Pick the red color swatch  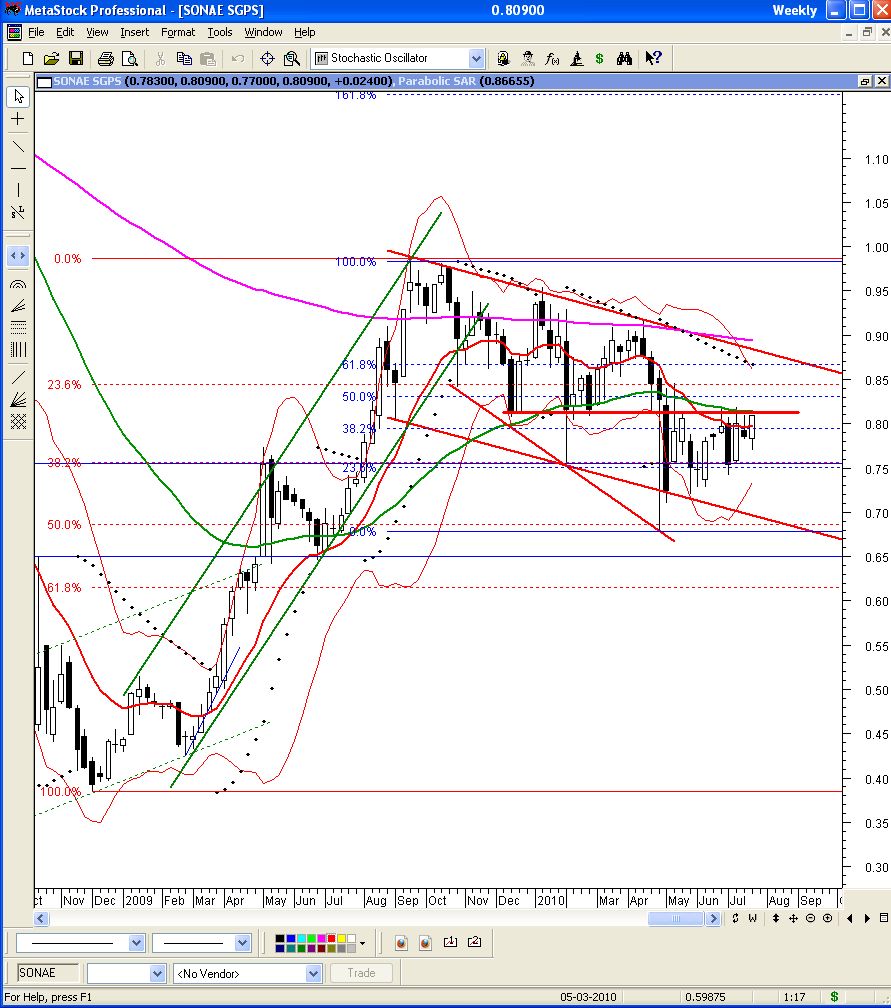coord(332,939)
